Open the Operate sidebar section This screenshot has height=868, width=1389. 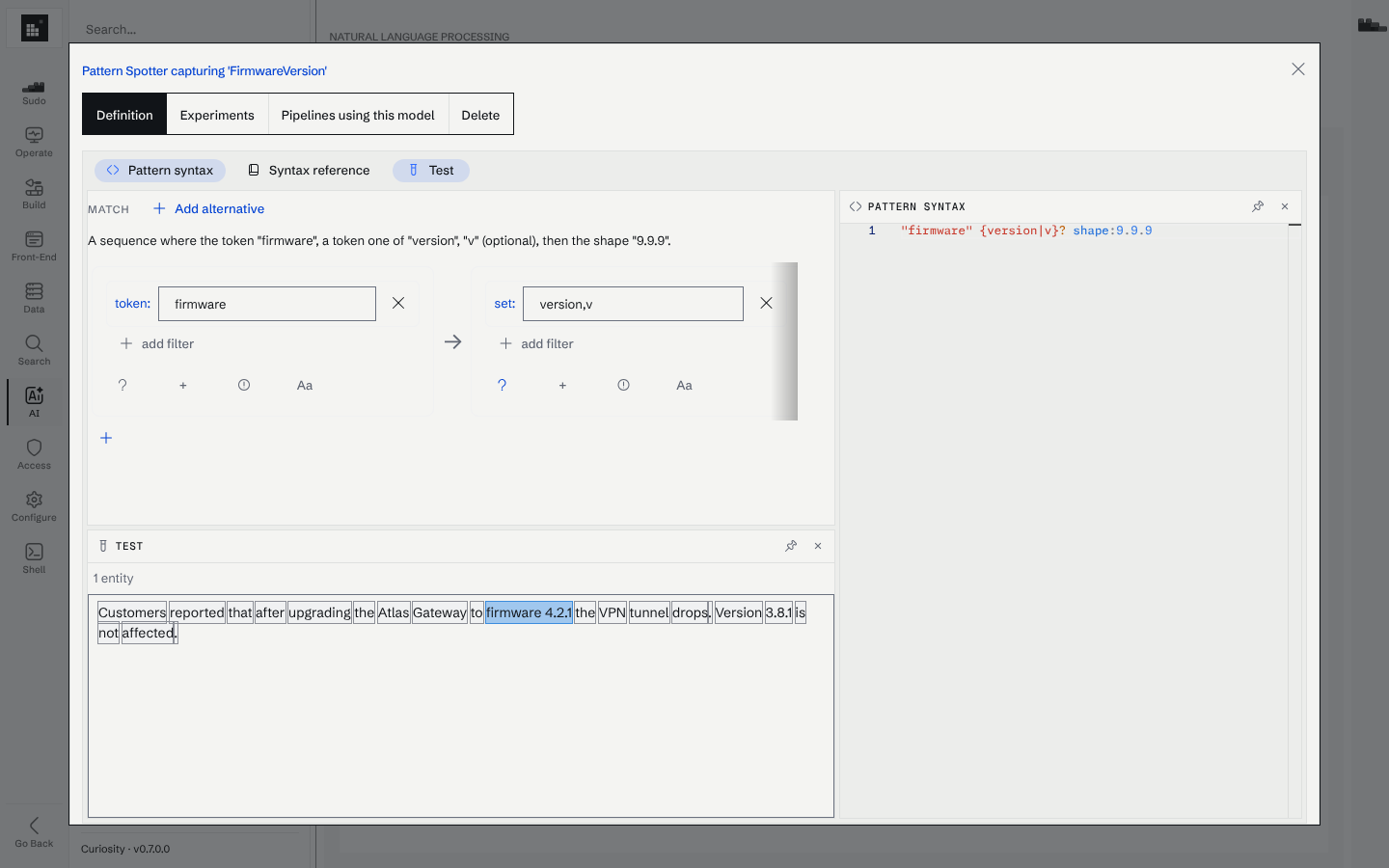tap(34, 142)
